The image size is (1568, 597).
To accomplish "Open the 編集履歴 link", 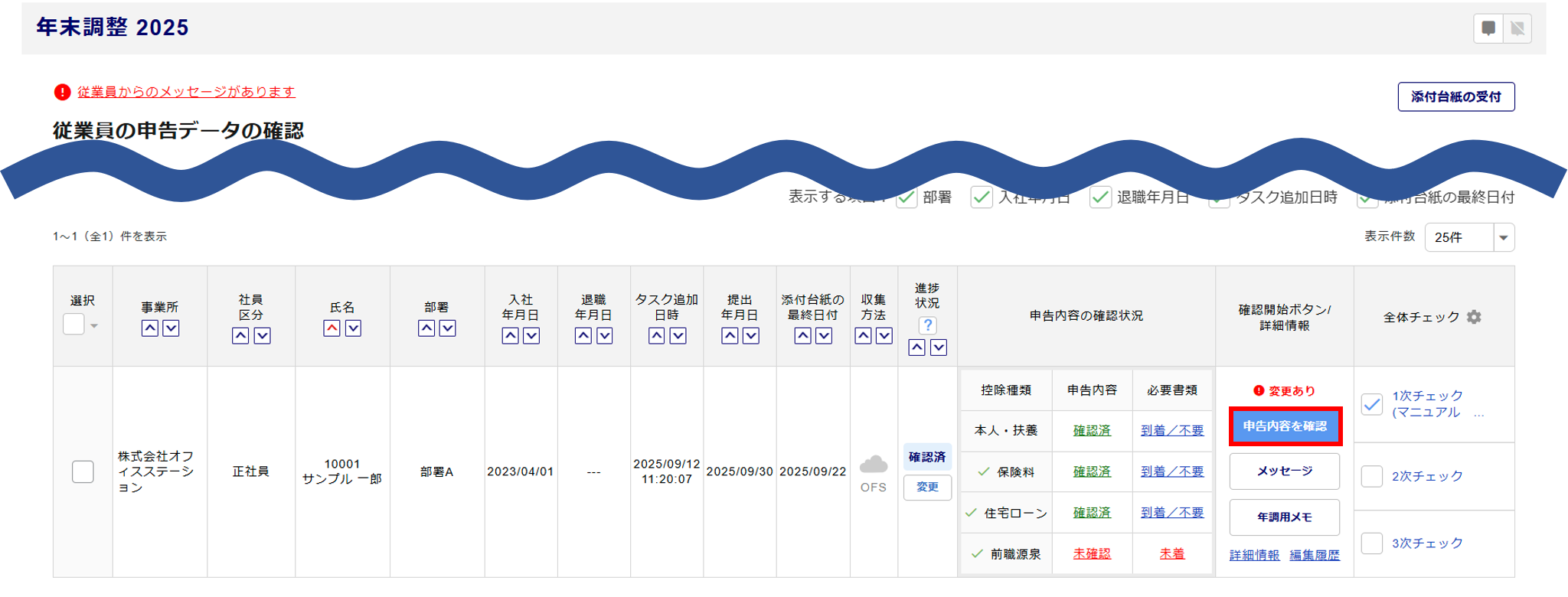I will [x=1314, y=555].
